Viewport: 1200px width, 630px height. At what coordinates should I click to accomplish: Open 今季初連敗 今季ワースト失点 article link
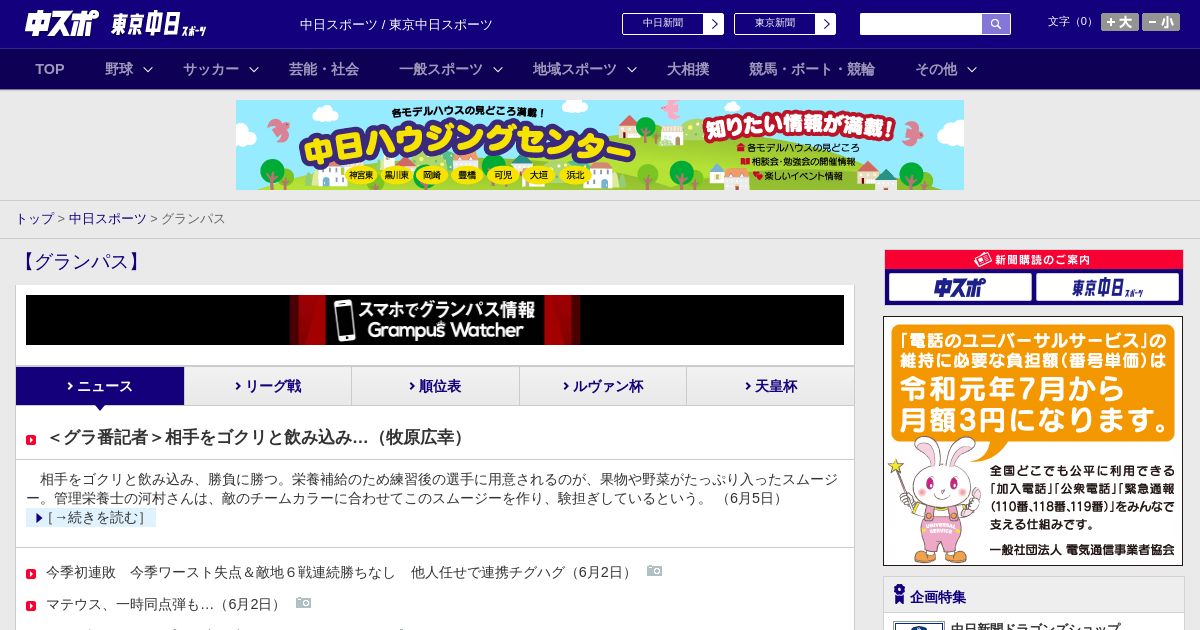click(341, 572)
